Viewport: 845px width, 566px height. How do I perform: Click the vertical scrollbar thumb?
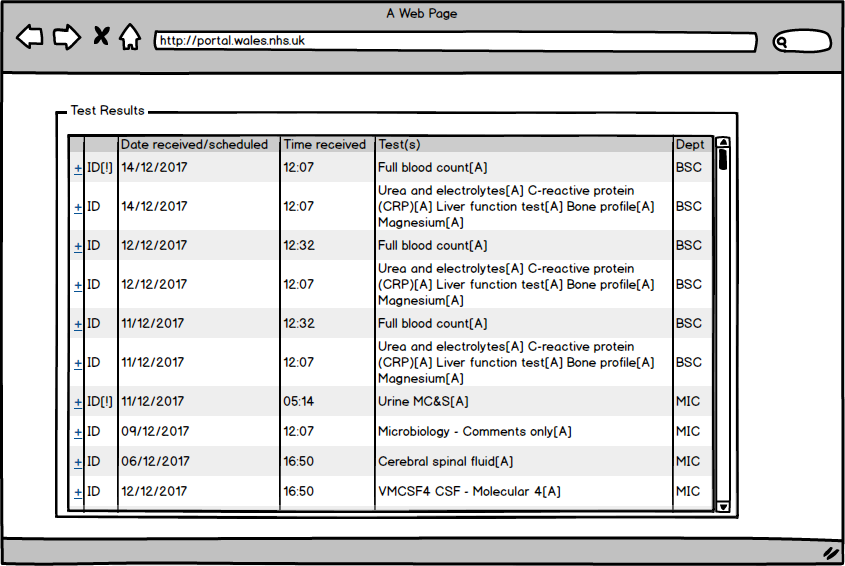tap(723, 160)
